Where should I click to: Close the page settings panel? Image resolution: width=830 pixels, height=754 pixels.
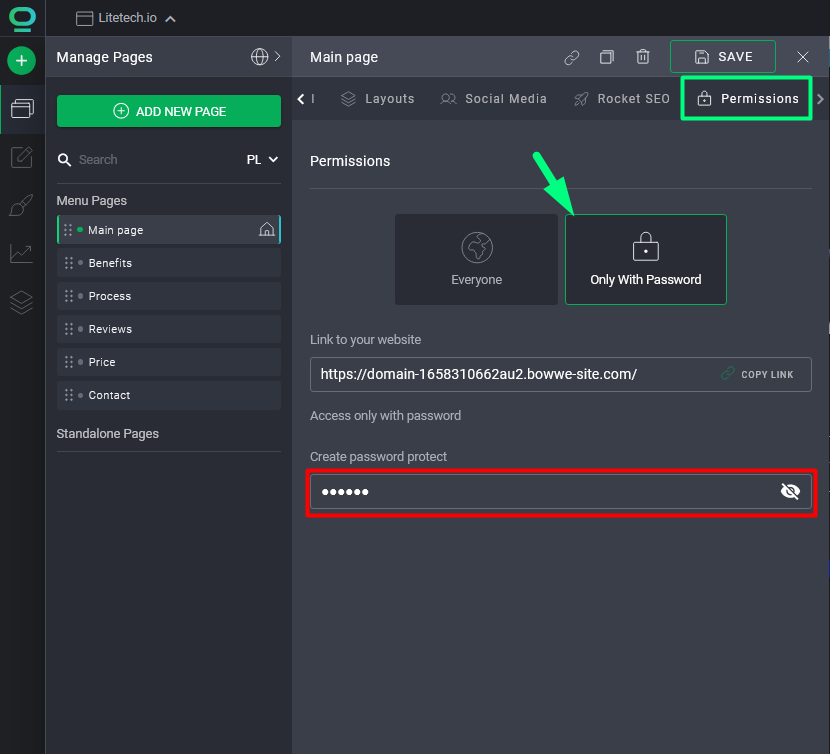pos(802,57)
